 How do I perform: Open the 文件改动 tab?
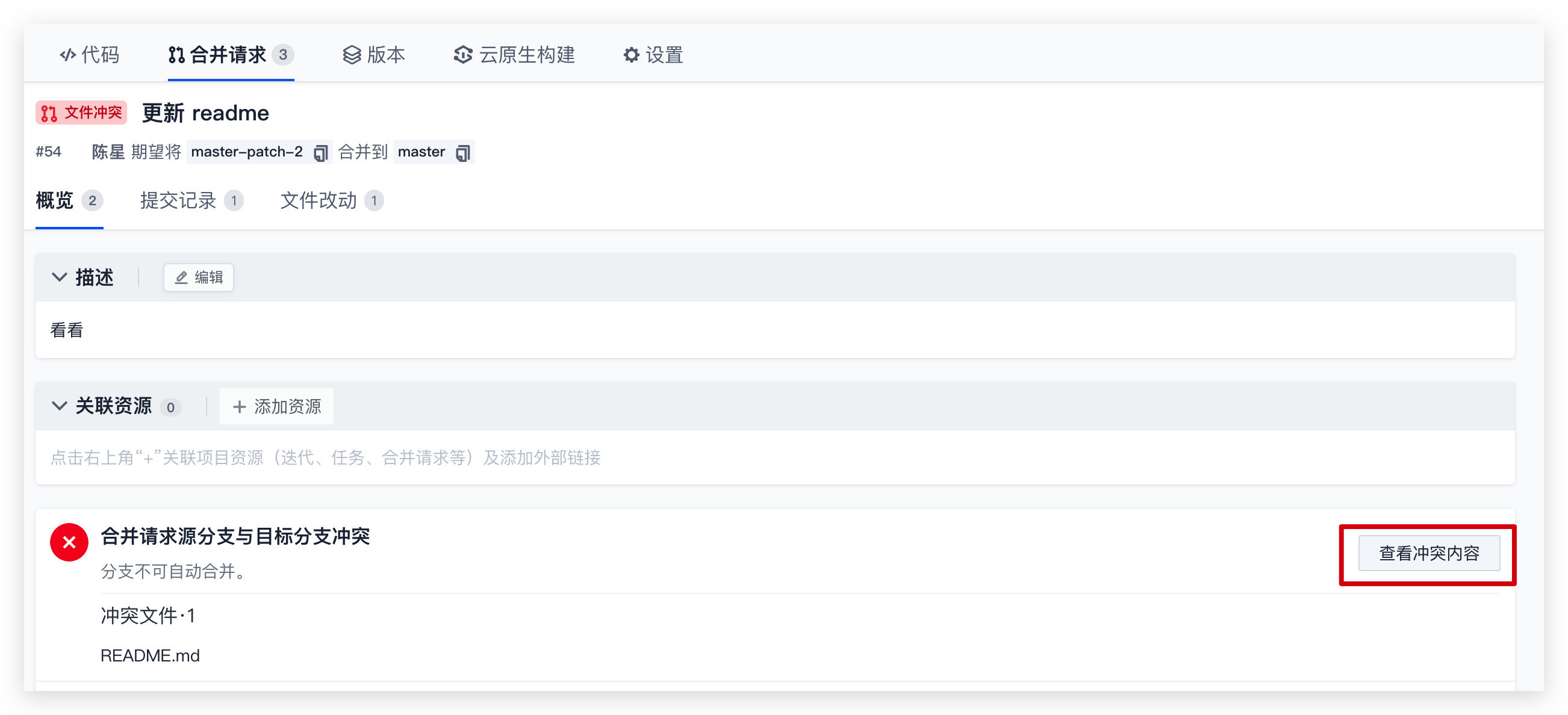[332, 200]
